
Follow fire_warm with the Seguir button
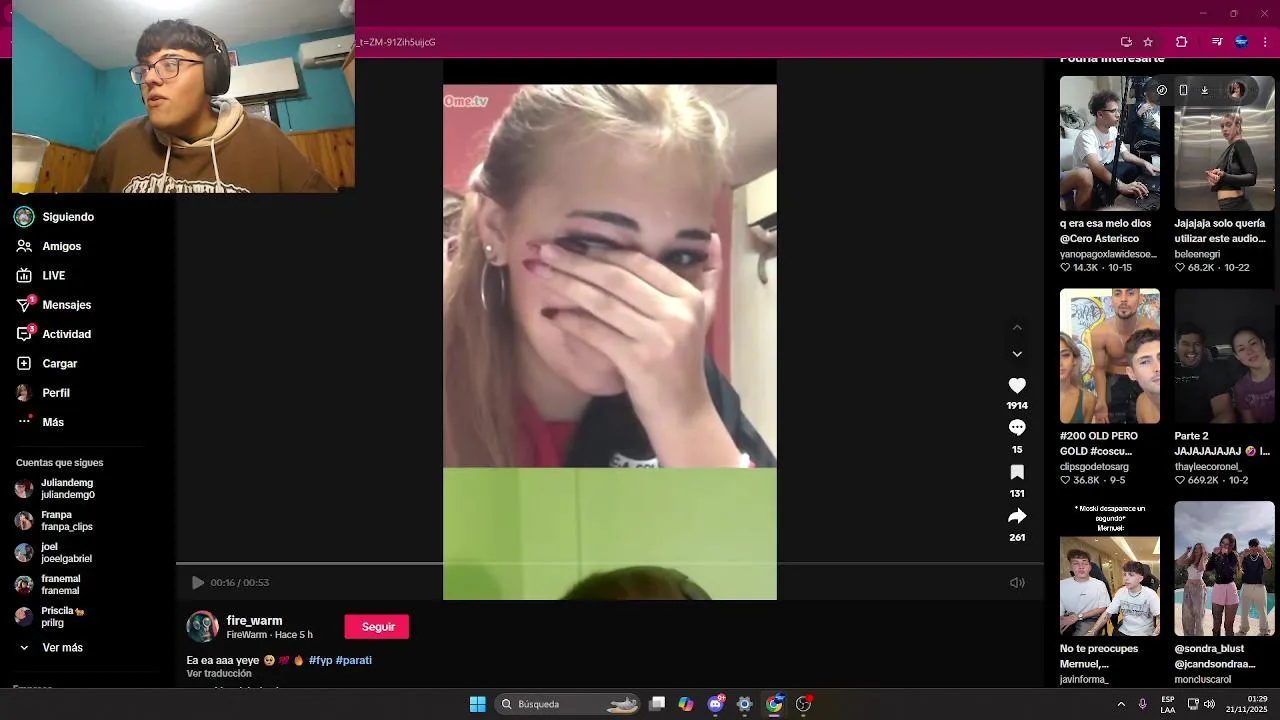pyautogui.click(x=377, y=627)
